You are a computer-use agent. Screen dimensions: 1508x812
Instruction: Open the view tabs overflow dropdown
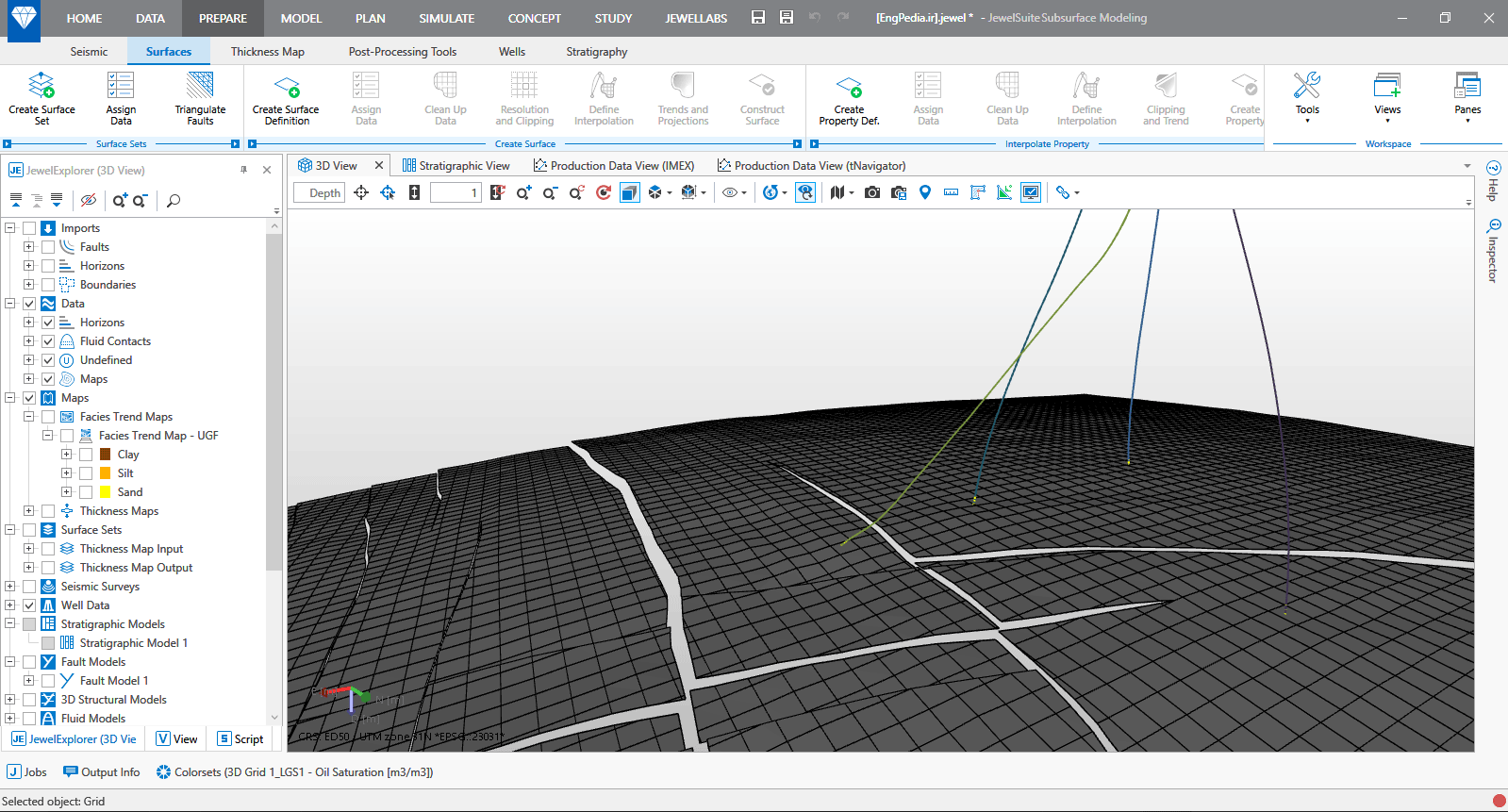1467,166
